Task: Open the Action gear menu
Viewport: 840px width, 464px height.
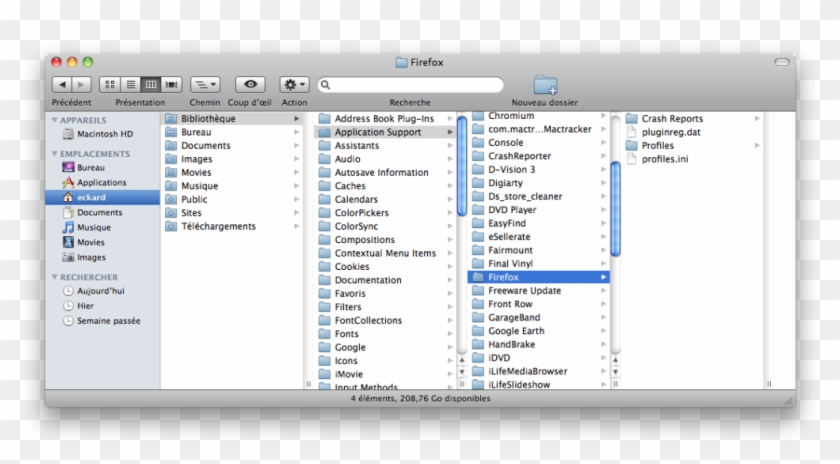Action: pyautogui.click(x=294, y=85)
